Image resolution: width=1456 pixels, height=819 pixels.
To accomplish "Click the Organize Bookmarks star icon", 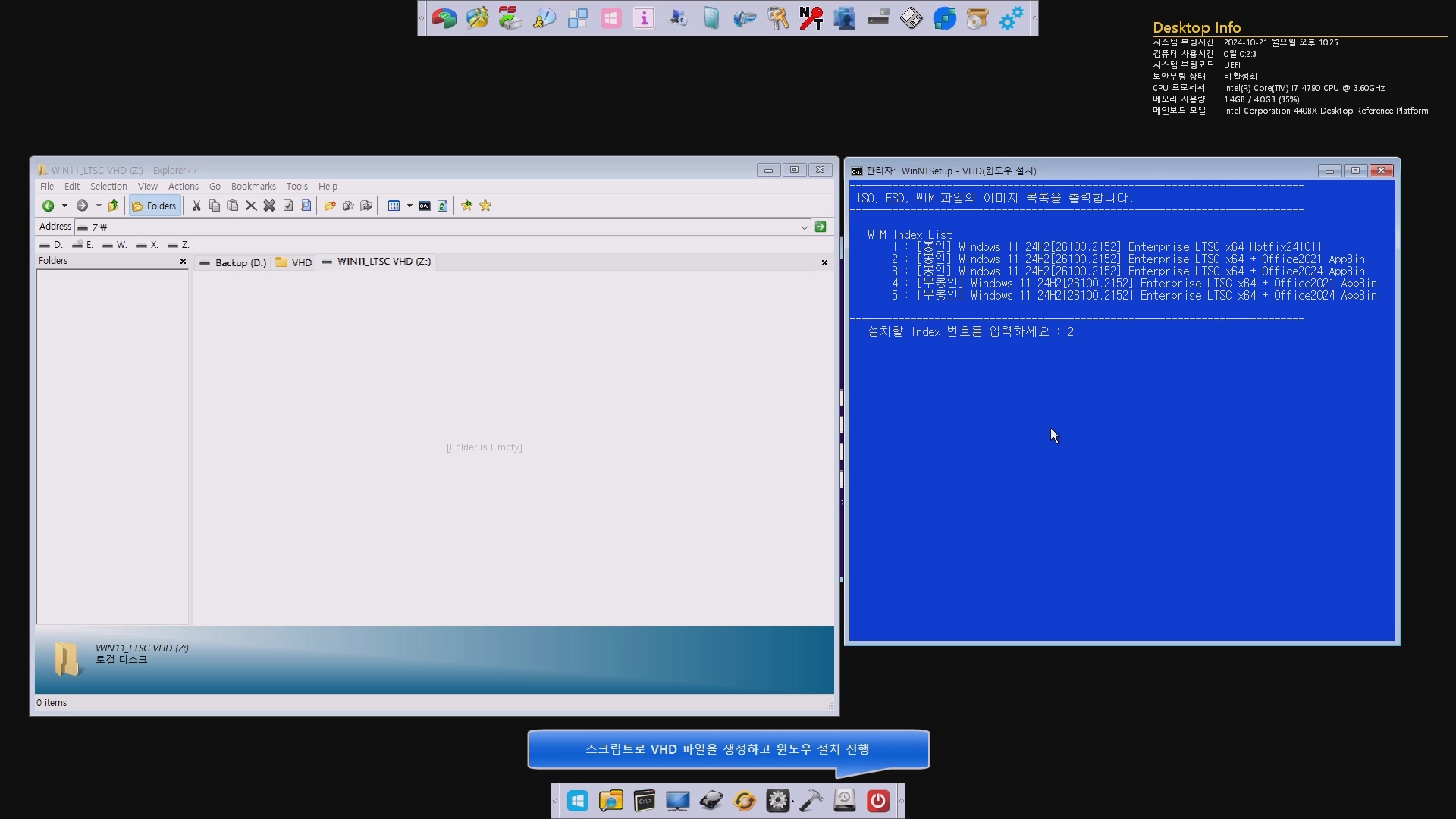I will [x=485, y=206].
